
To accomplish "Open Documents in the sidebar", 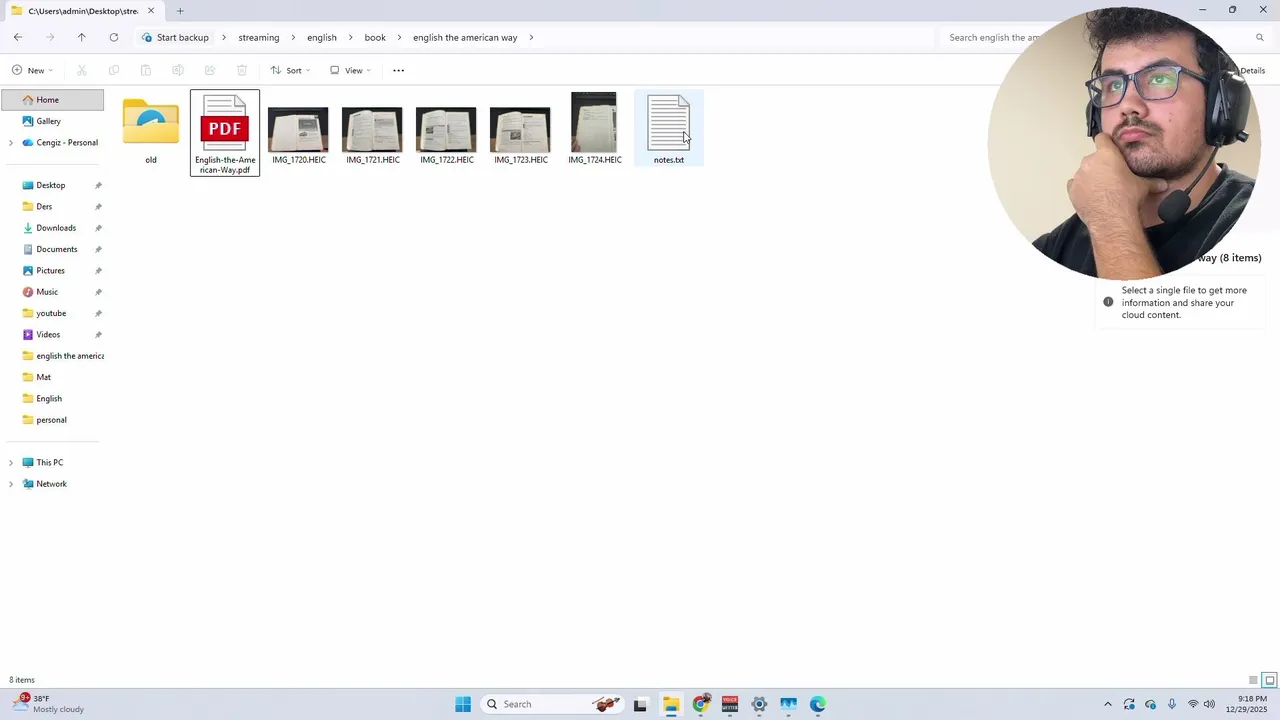I will tap(57, 249).
